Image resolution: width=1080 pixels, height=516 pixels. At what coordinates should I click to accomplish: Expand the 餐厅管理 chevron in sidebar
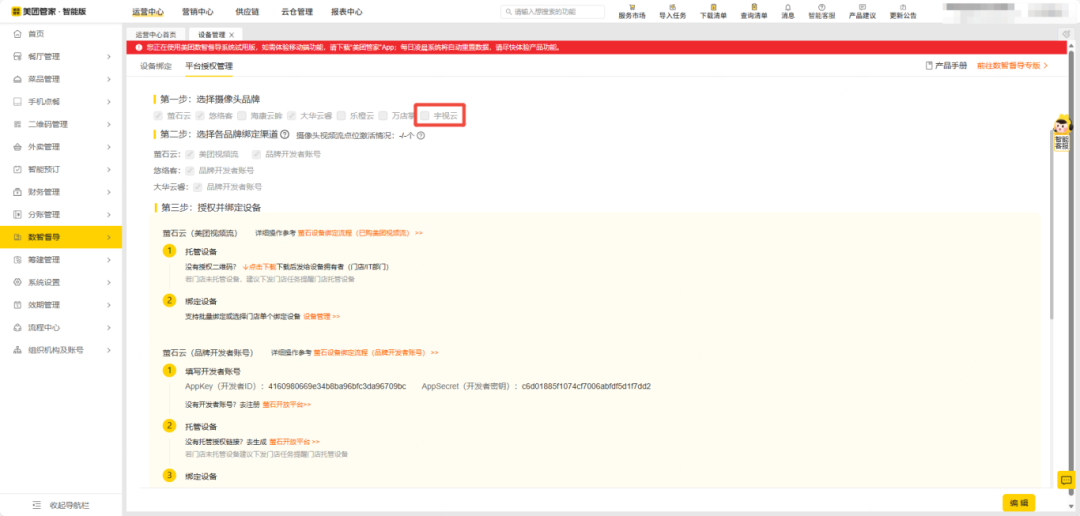109,56
